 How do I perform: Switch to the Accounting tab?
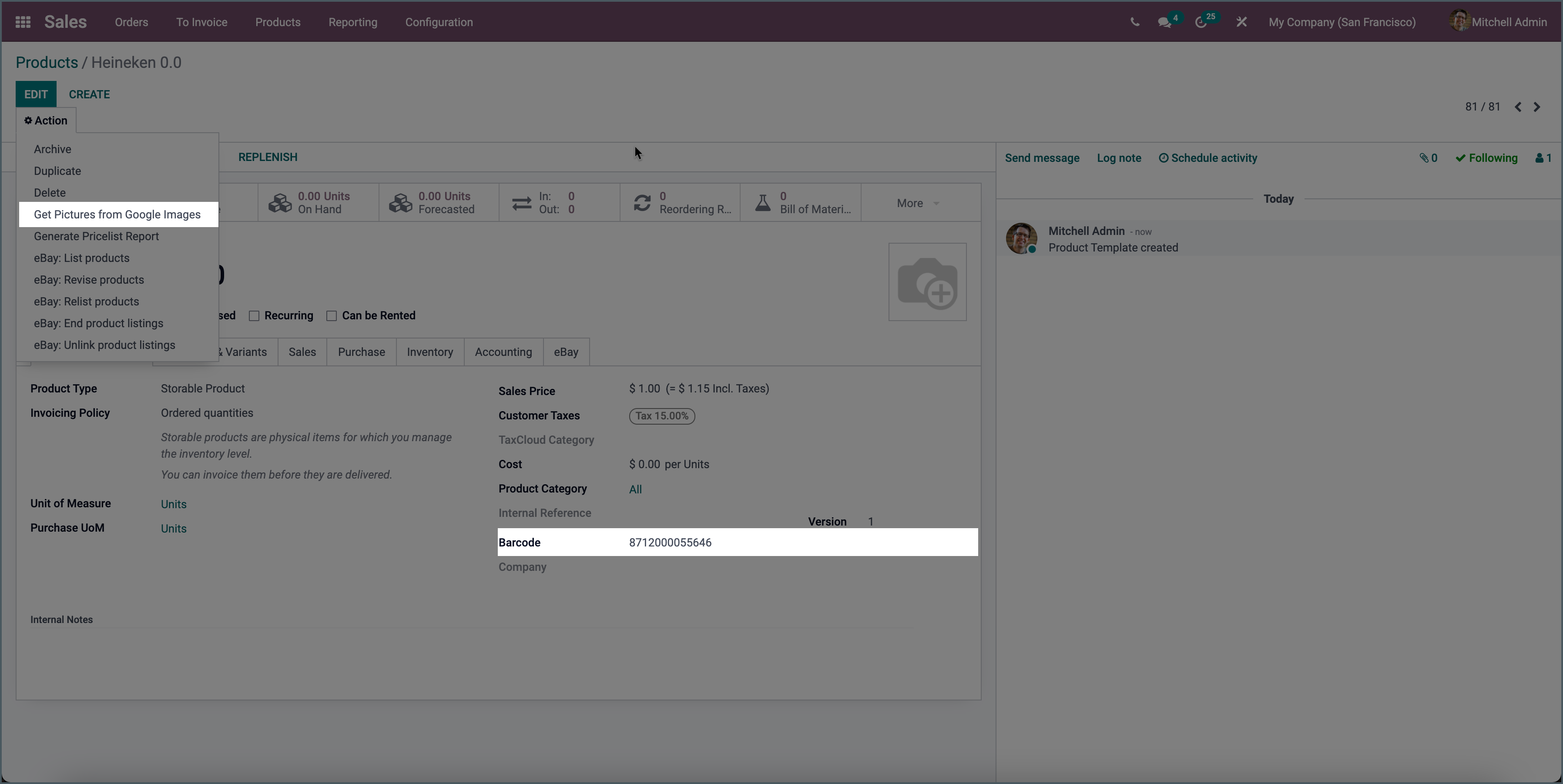click(503, 352)
